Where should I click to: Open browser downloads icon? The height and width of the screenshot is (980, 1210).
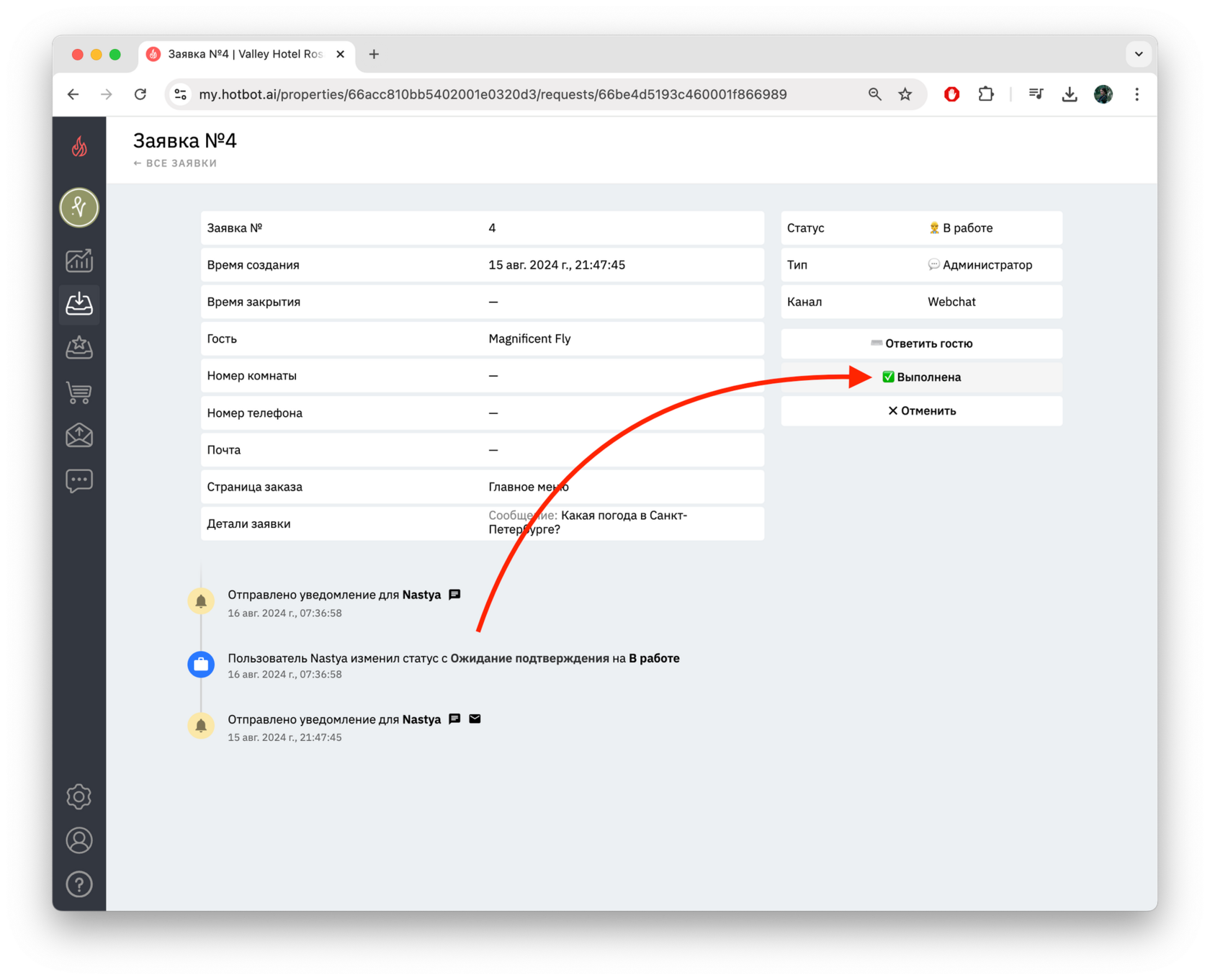click(x=1070, y=94)
